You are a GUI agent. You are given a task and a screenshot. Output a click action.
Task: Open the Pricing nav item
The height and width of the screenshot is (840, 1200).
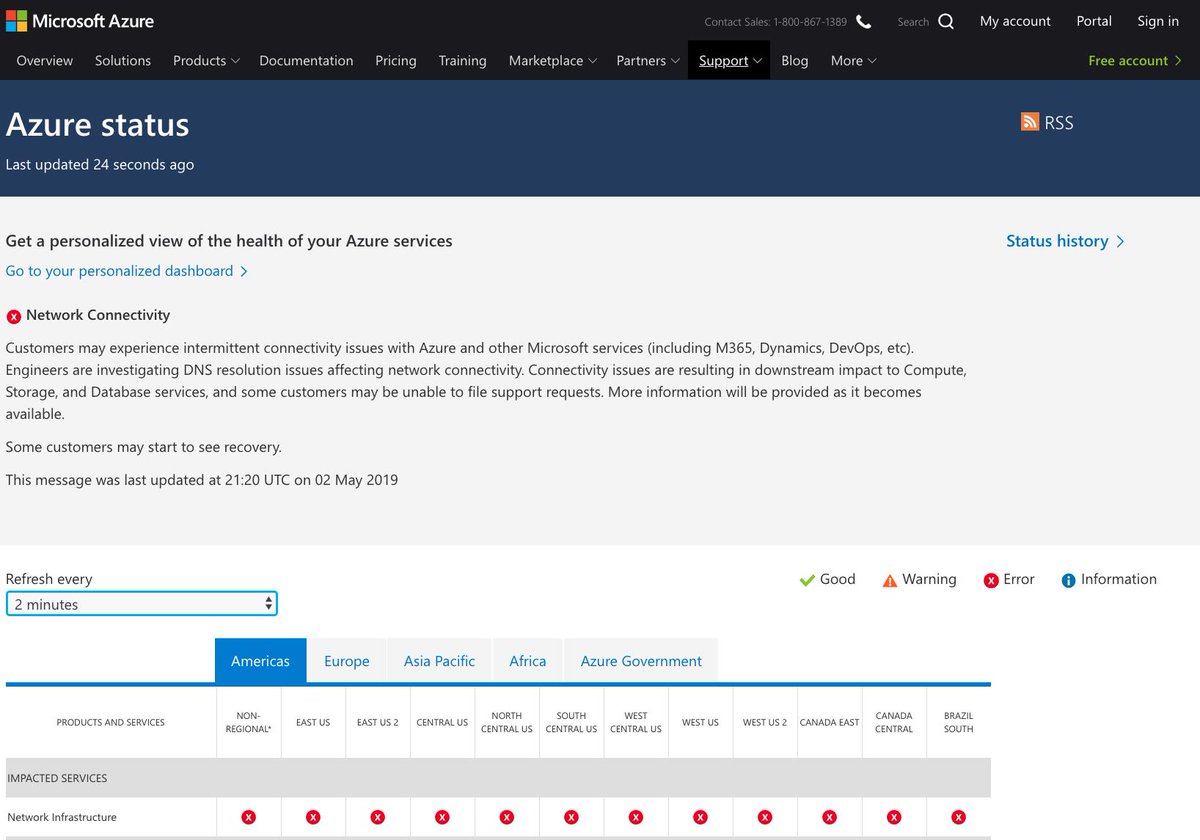396,61
